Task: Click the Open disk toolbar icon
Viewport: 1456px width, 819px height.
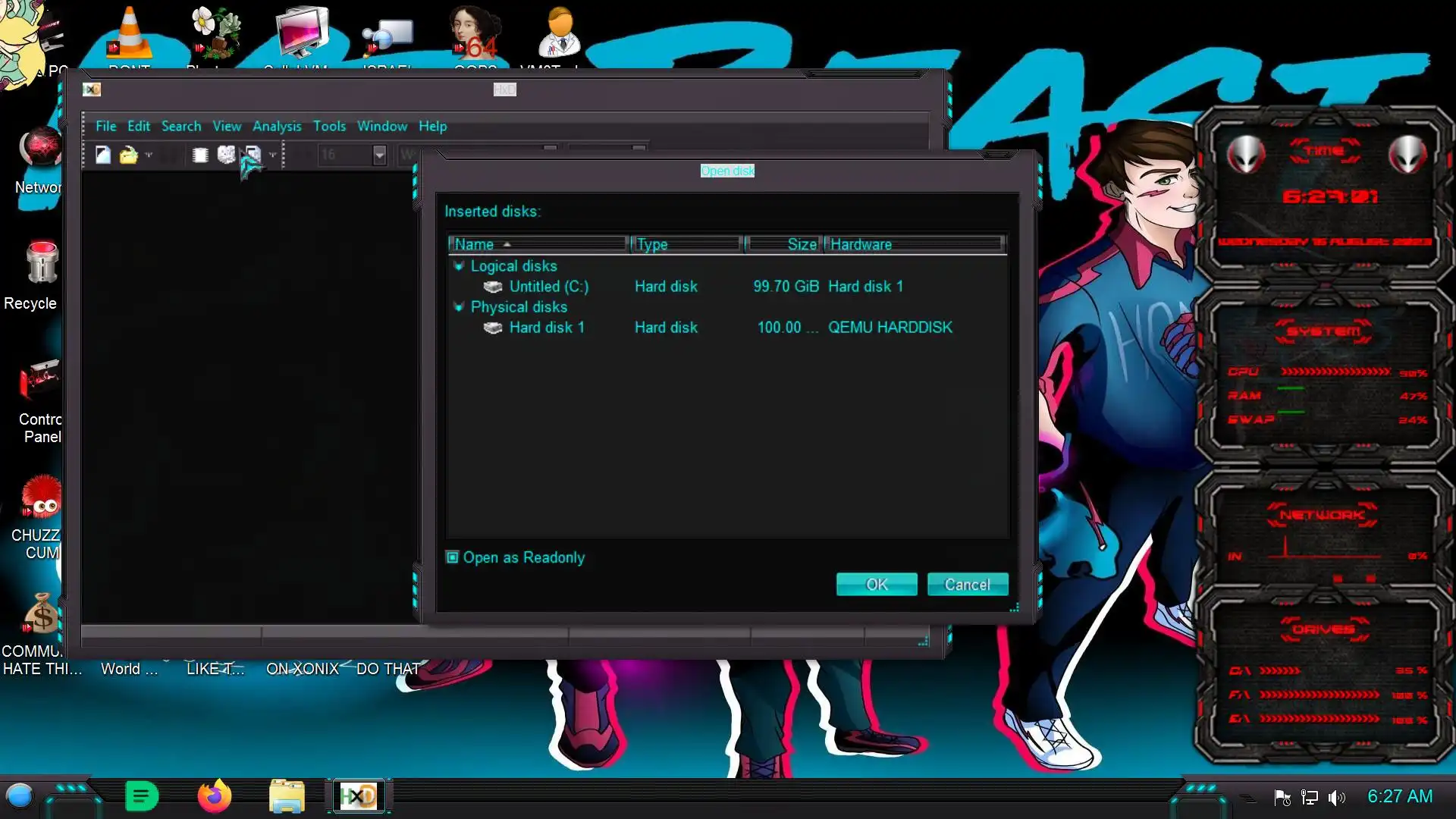Action: pyautogui.click(x=226, y=155)
